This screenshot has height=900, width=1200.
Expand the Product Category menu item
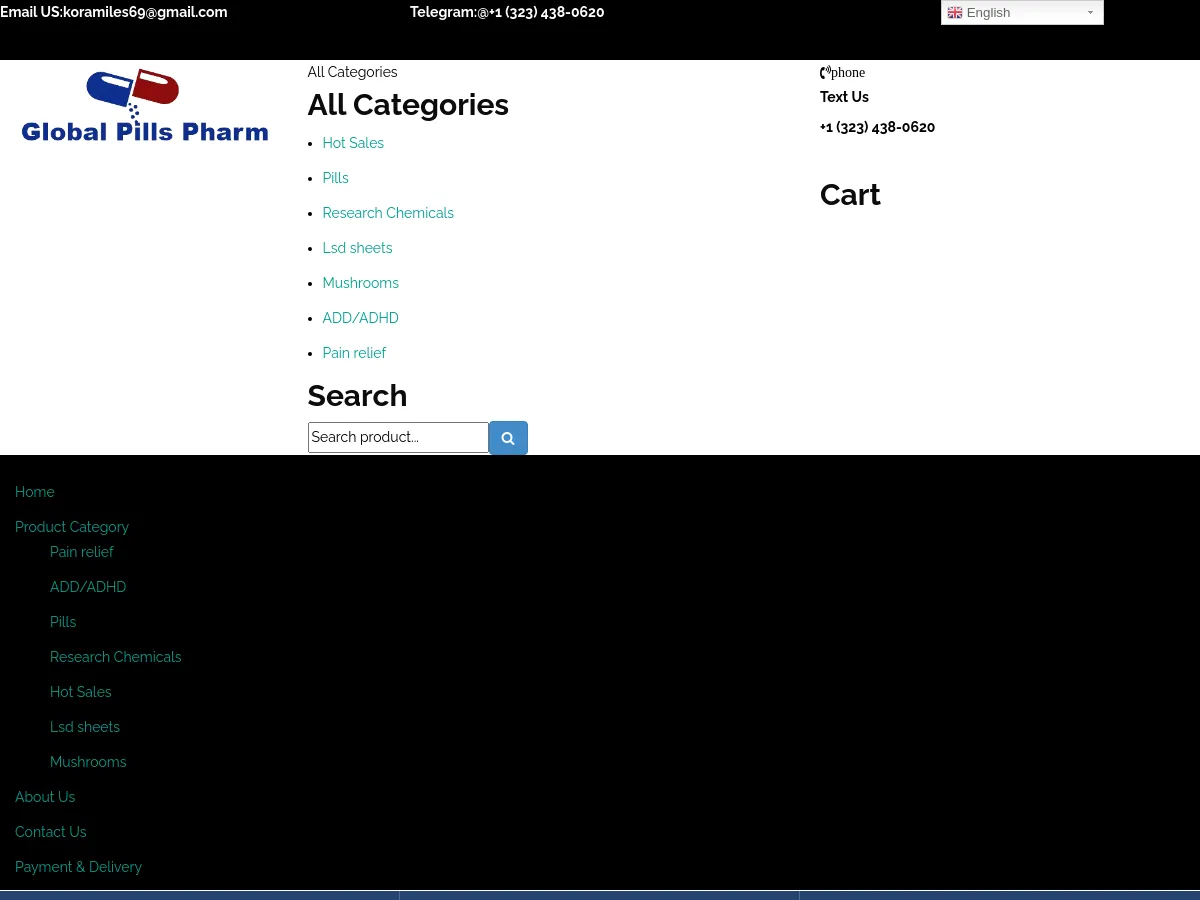[72, 527]
